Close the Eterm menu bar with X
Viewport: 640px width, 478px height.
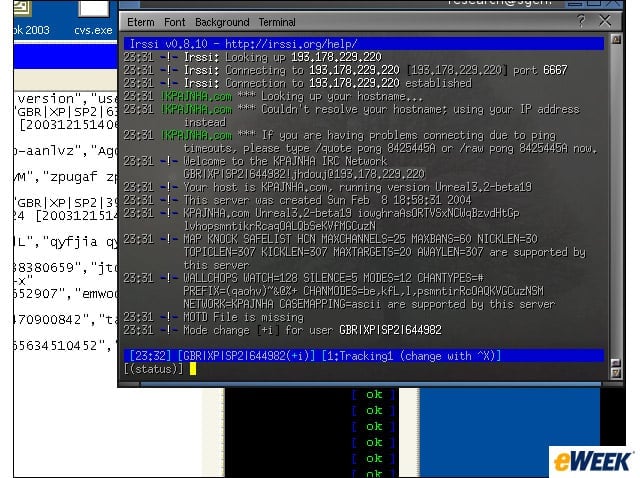point(605,20)
